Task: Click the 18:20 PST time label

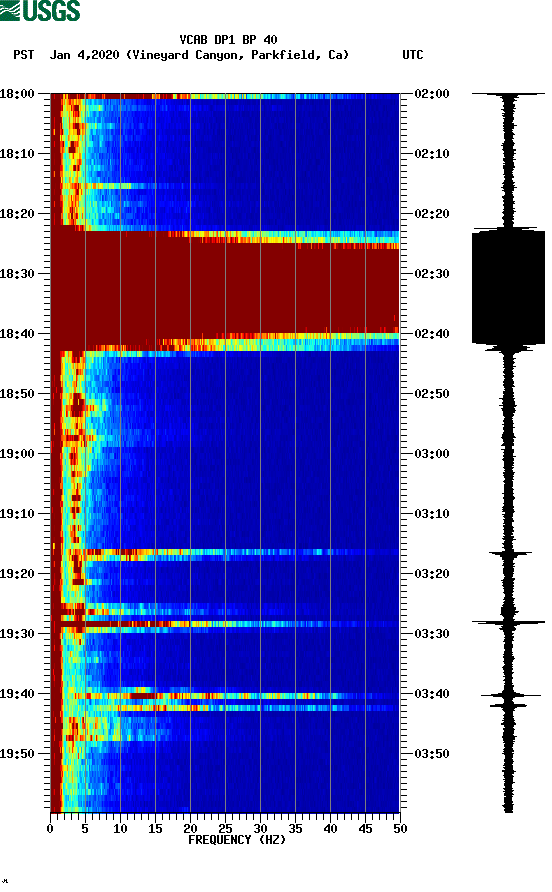Action: [17, 214]
